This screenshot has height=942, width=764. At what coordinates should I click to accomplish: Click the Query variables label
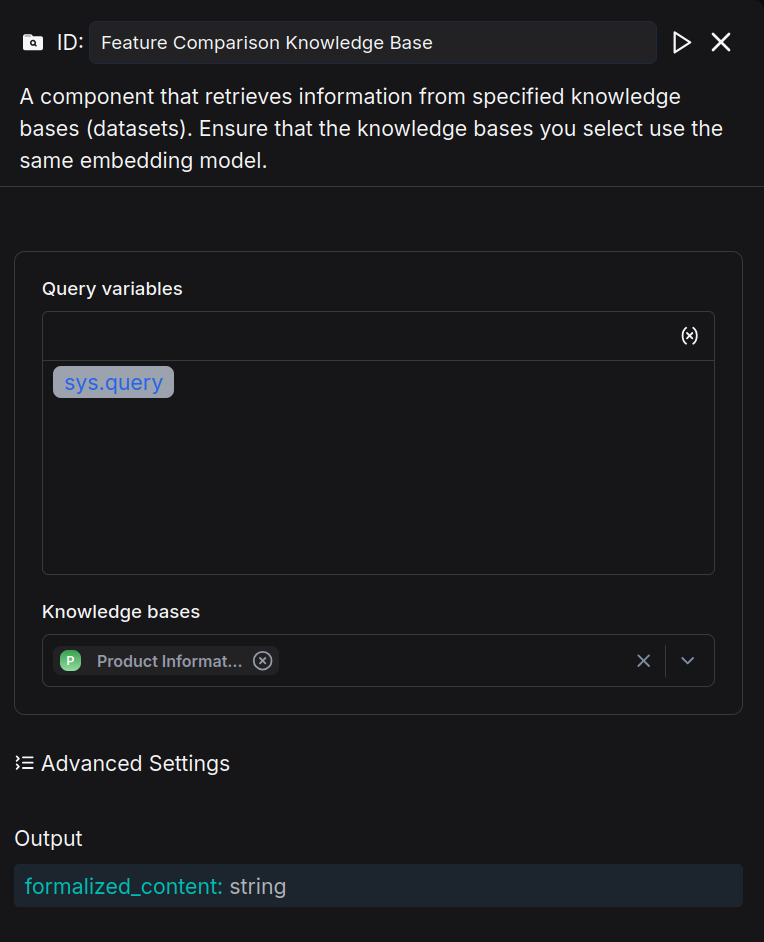click(112, 289)
